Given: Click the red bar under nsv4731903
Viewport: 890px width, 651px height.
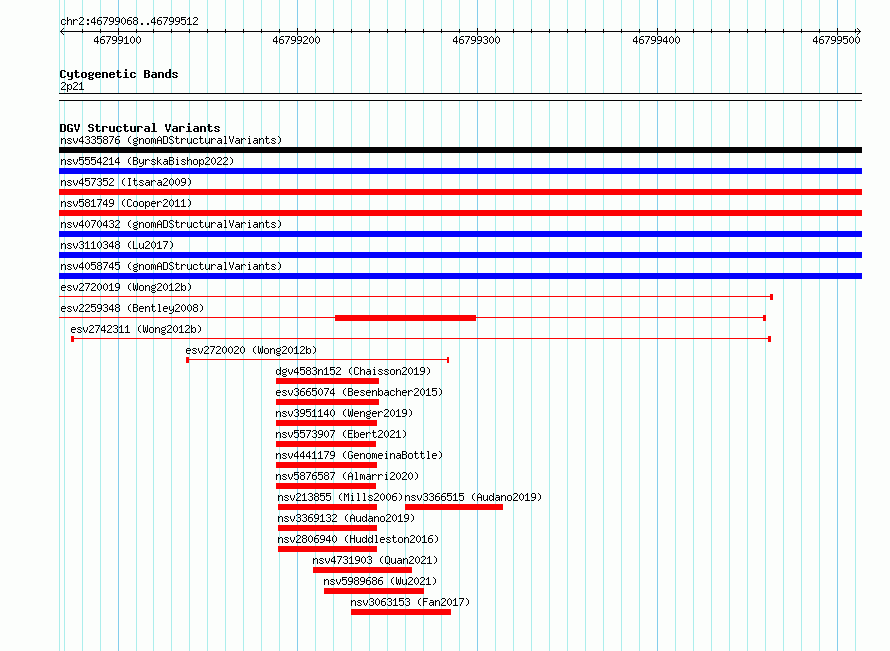Looking at the screenshot, I should (x=362, y=570).
